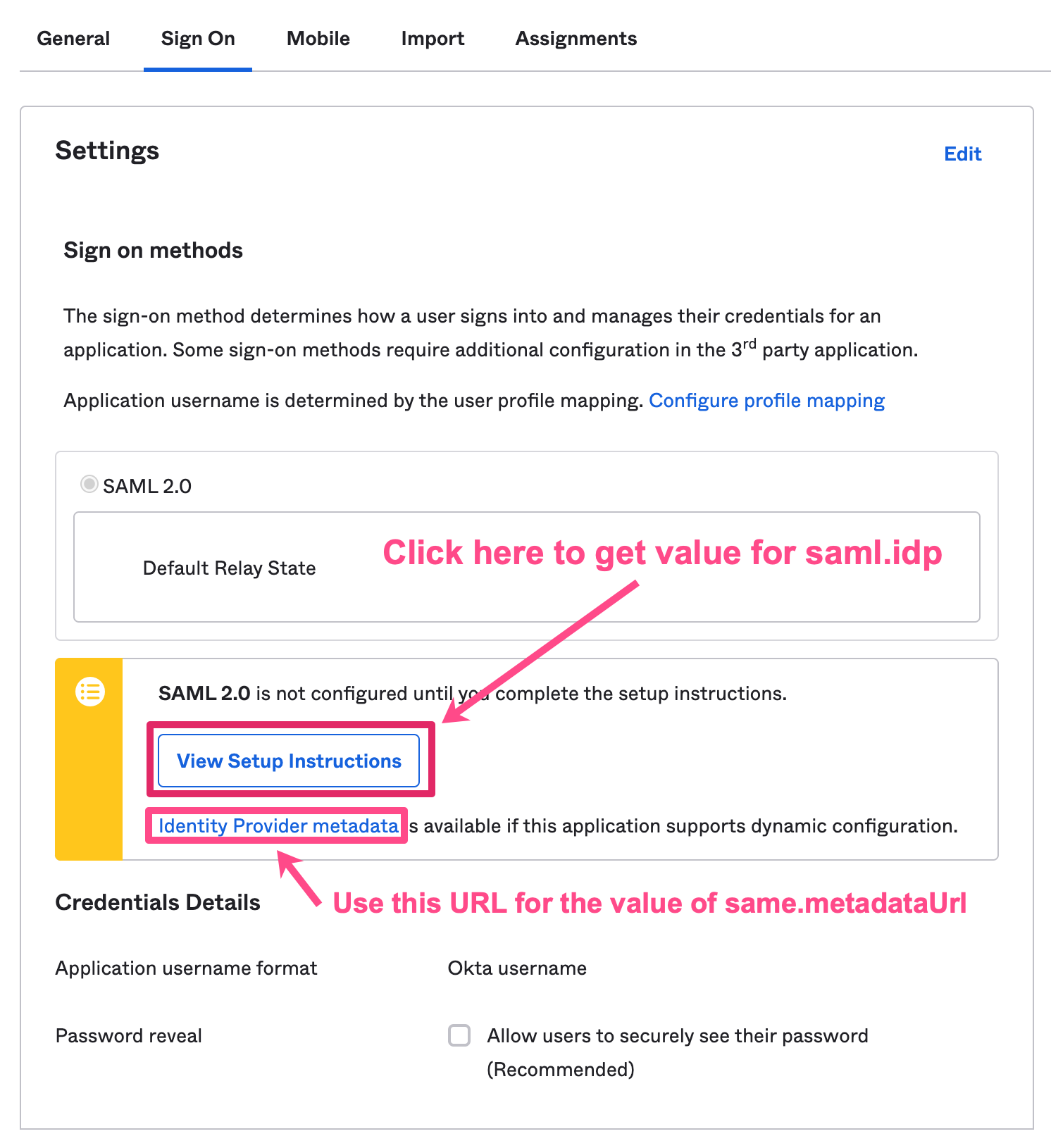1051x1148 pixels.
Task: Open the Identity Provider metadata link
Action: click(278, 825)
